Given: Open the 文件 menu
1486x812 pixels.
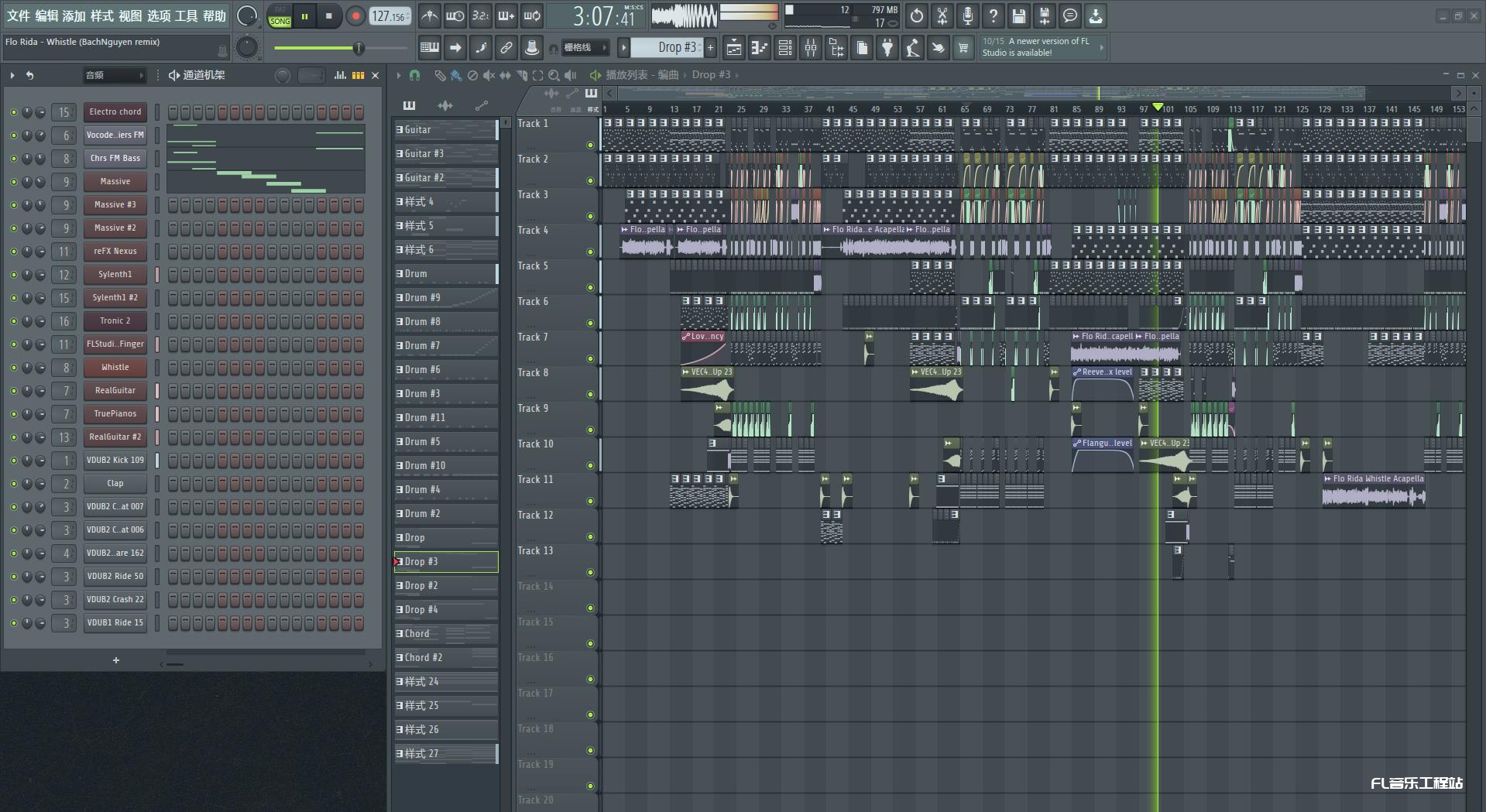Looking at the screenshot, I should (x=18, y=15).
